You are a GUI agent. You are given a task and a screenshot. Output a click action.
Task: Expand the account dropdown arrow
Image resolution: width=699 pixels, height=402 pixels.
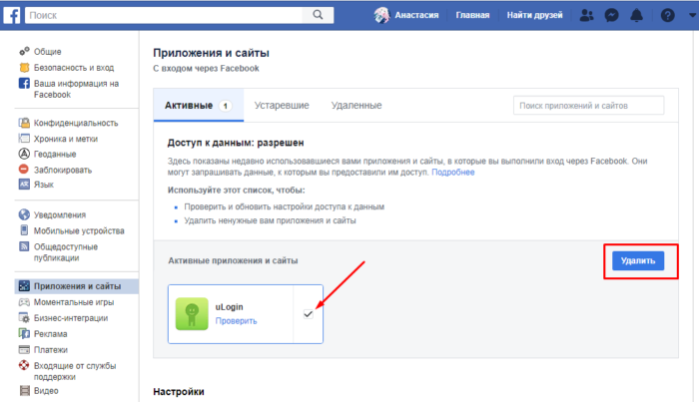692,15
